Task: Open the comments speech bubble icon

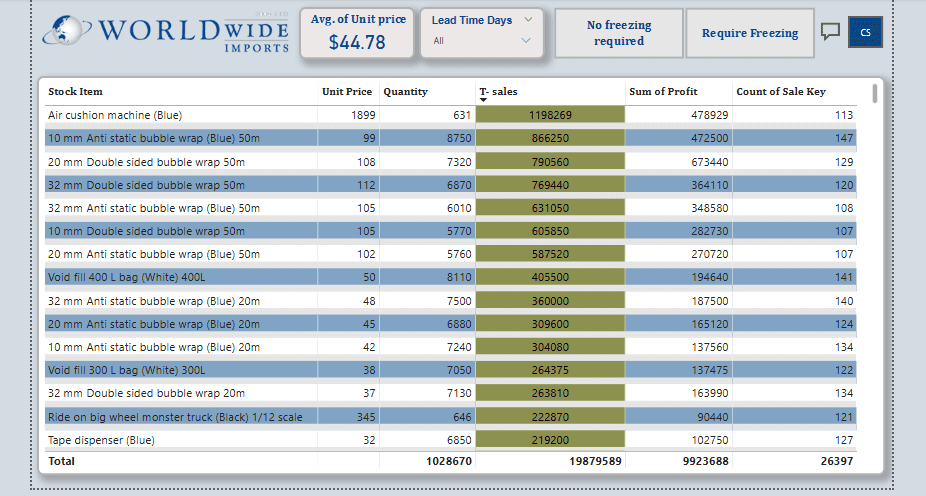Action: [x=830, y=32]
